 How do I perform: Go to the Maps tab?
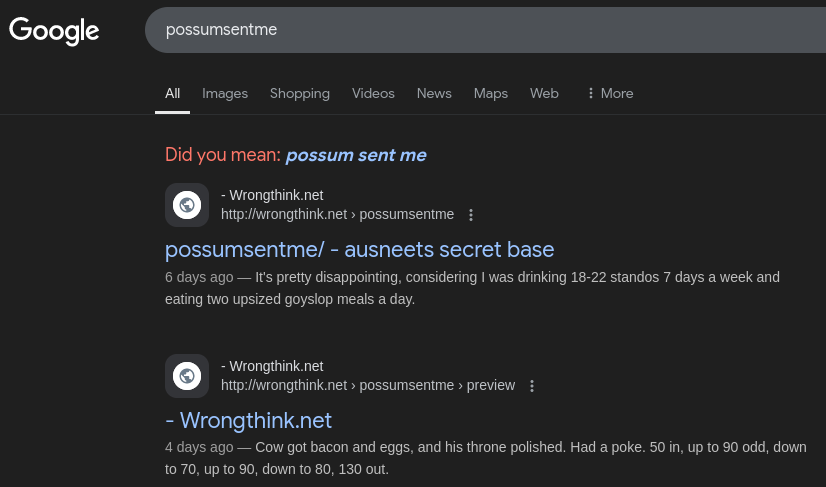[490, 93]
